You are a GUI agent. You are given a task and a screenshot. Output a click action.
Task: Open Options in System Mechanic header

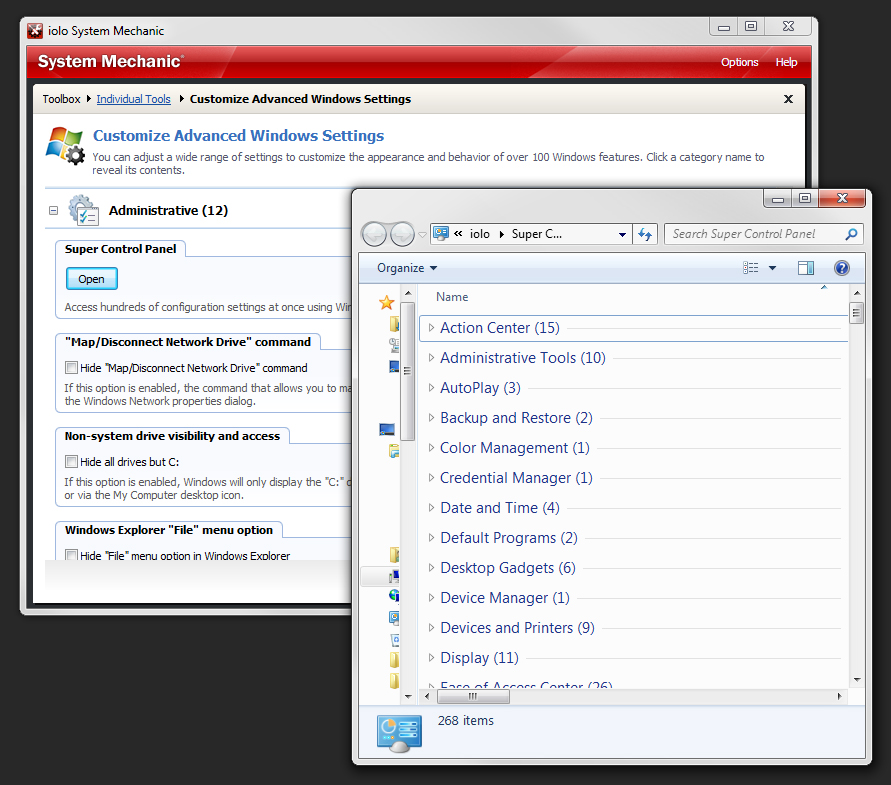pos(739,62)
